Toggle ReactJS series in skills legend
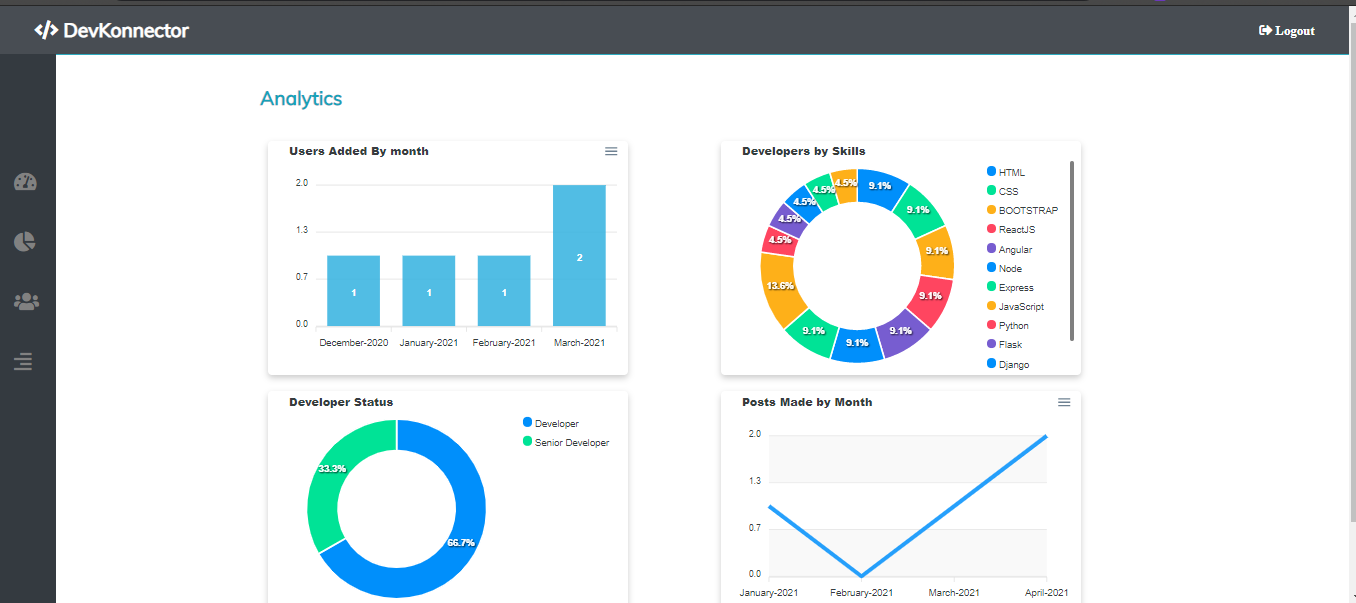 click(x=1011, y=230)
